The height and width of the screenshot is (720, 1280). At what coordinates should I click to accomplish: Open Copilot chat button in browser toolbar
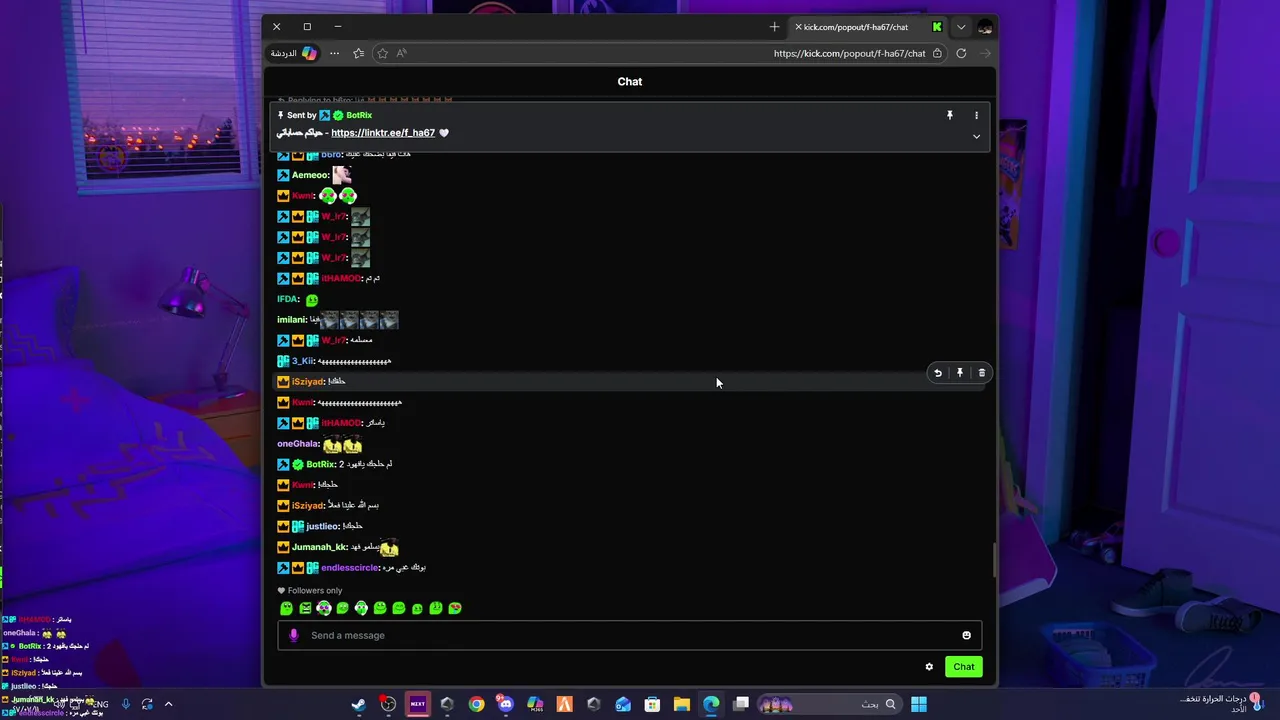(295, 53)
